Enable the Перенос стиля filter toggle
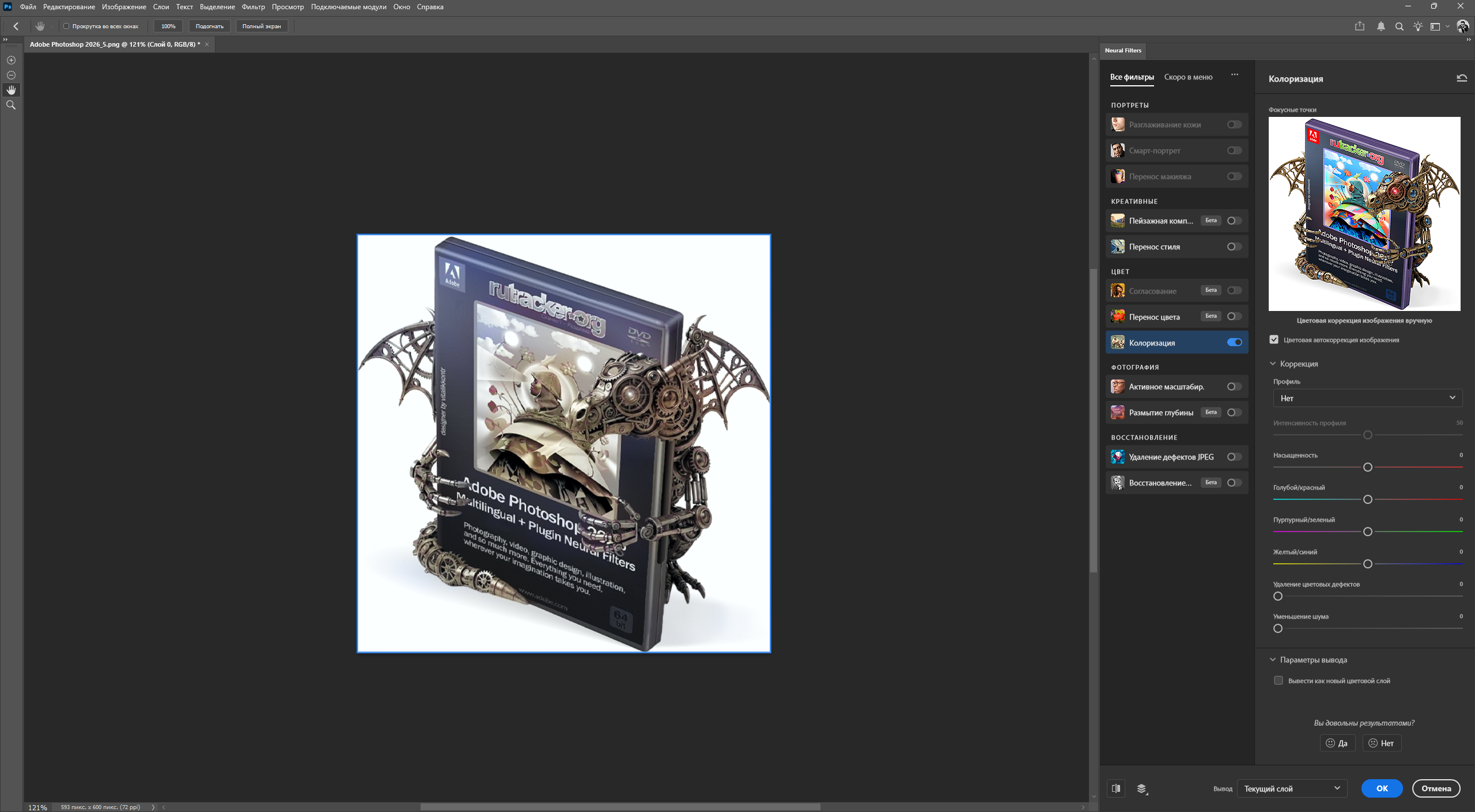This screenshot has height=812, width=1475. coord(1234,246)
